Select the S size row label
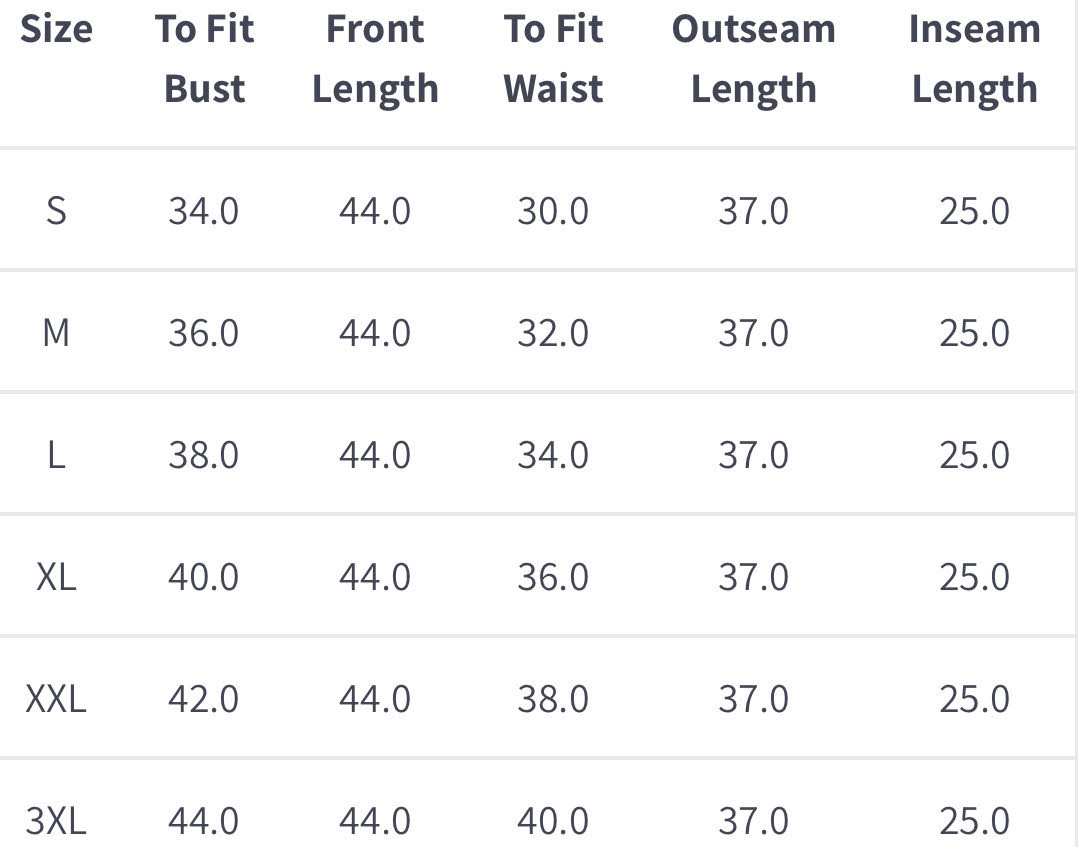The width and height of the screenshot is (1078, 847). tap(56, 211)
